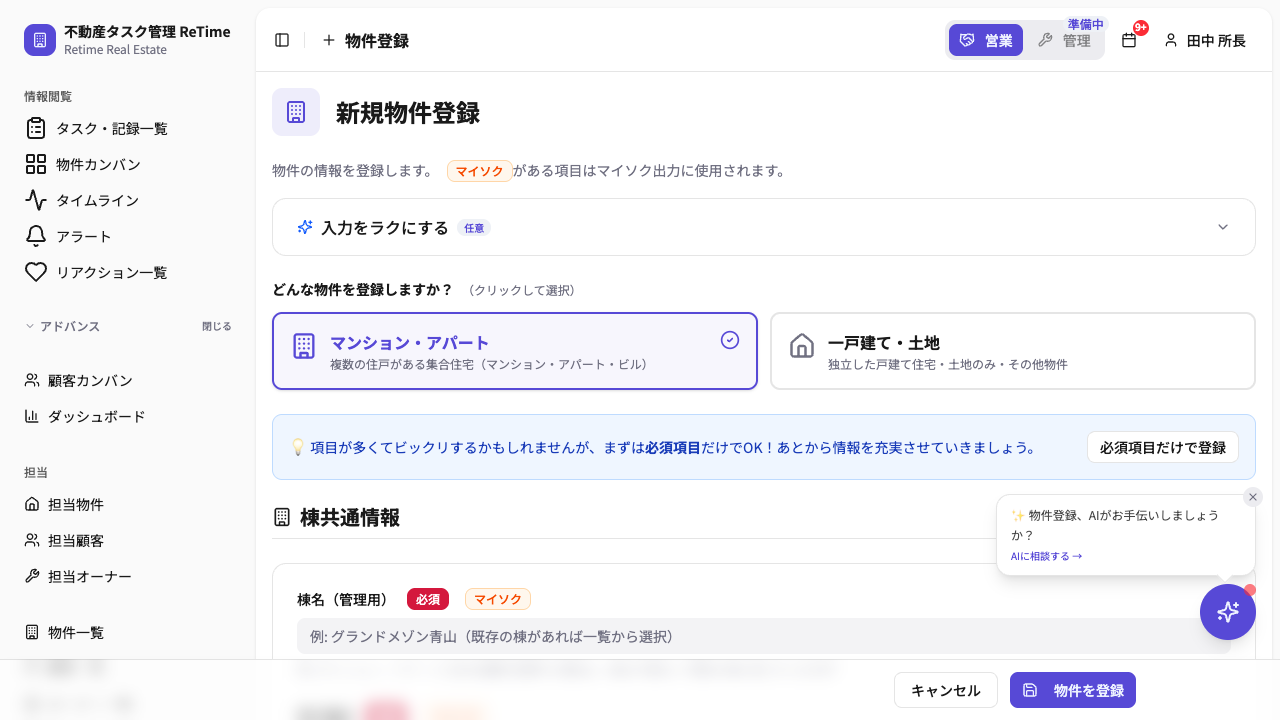1280x720 pixels.
Task: Click the キャンセル button
Action: click(x=946, y=690)
